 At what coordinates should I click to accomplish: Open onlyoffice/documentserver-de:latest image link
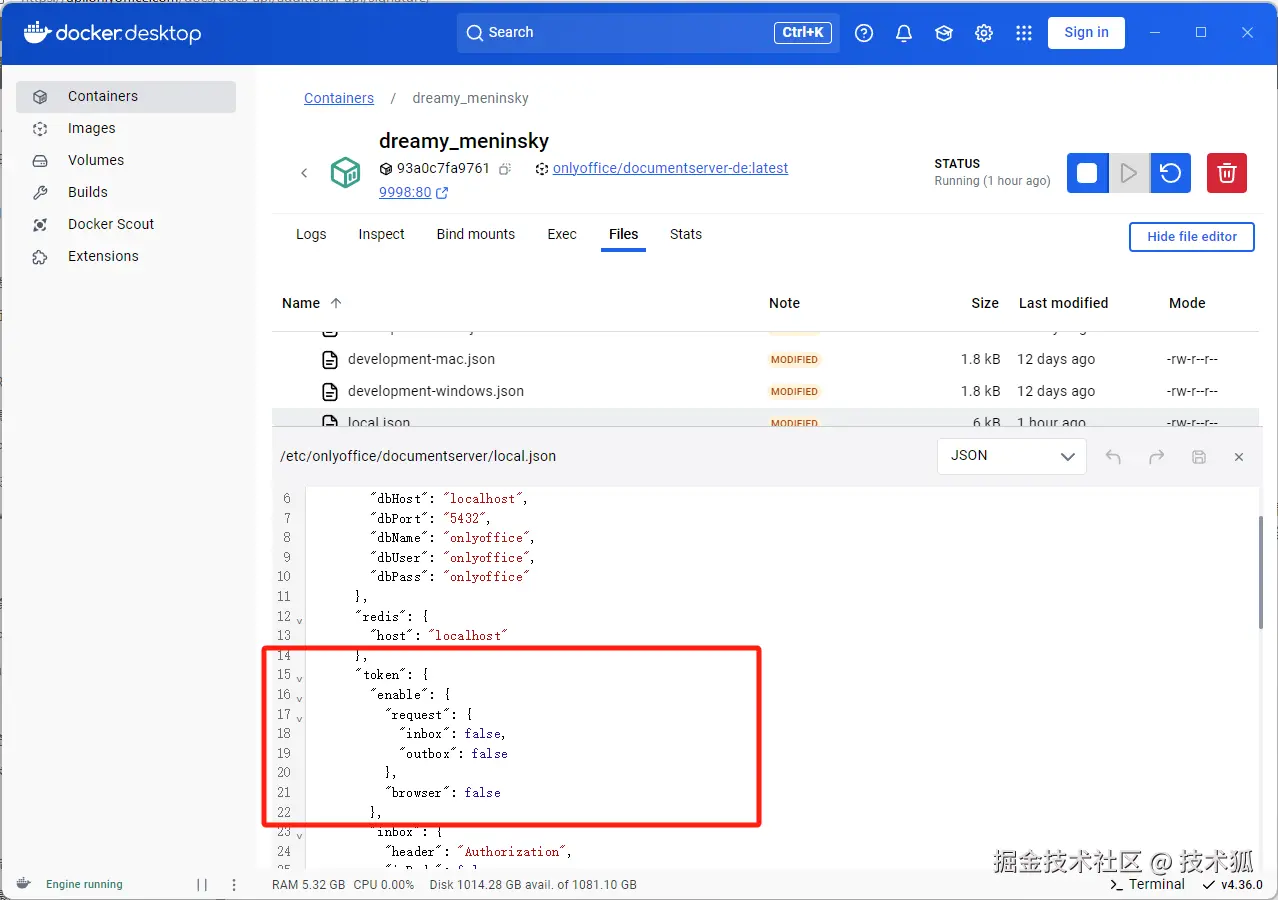pyautogui.click(x=670, y=168)
